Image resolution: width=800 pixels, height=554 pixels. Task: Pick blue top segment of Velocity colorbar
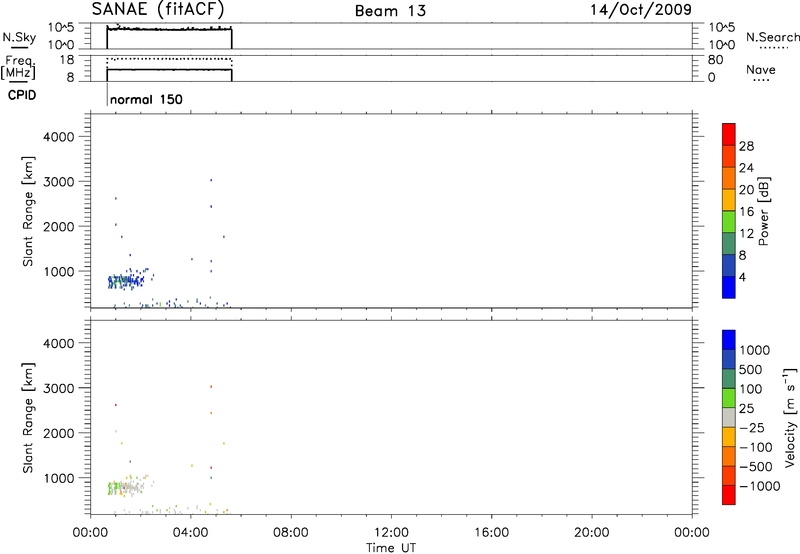pos(729,340)
